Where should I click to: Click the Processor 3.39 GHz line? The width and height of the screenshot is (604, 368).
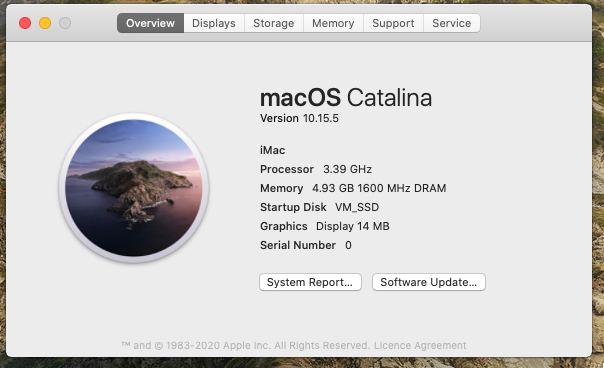point(316,169)
